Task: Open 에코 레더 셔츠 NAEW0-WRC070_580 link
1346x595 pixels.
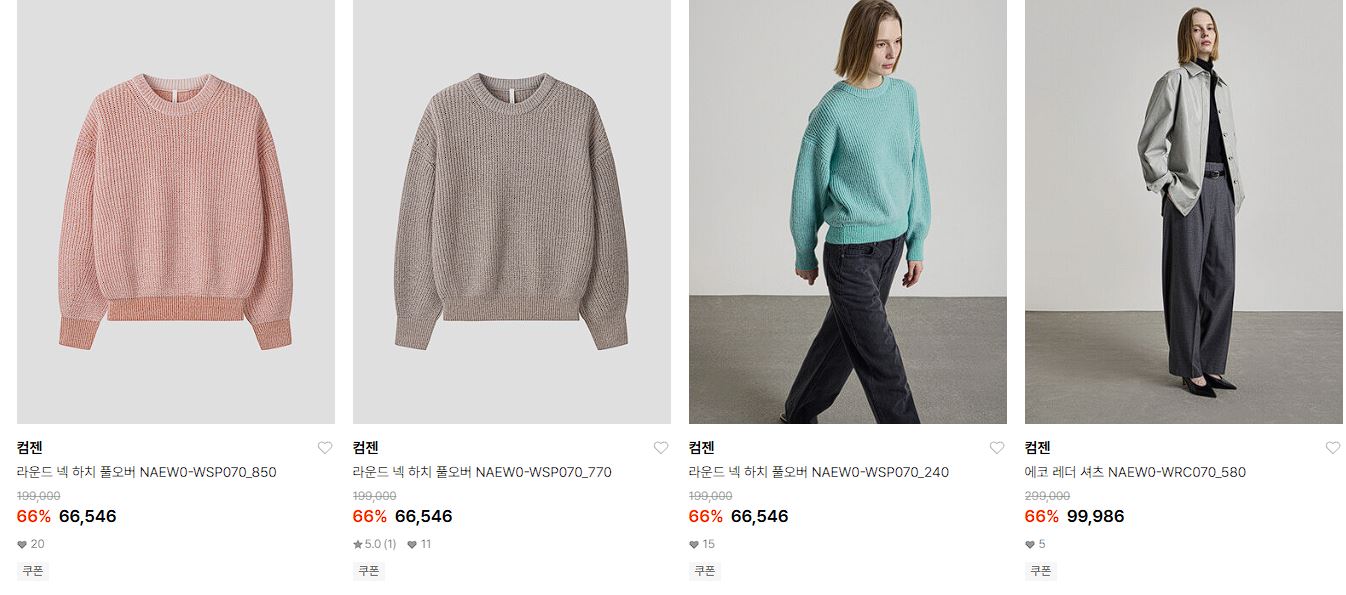Action: [1135, 472]
